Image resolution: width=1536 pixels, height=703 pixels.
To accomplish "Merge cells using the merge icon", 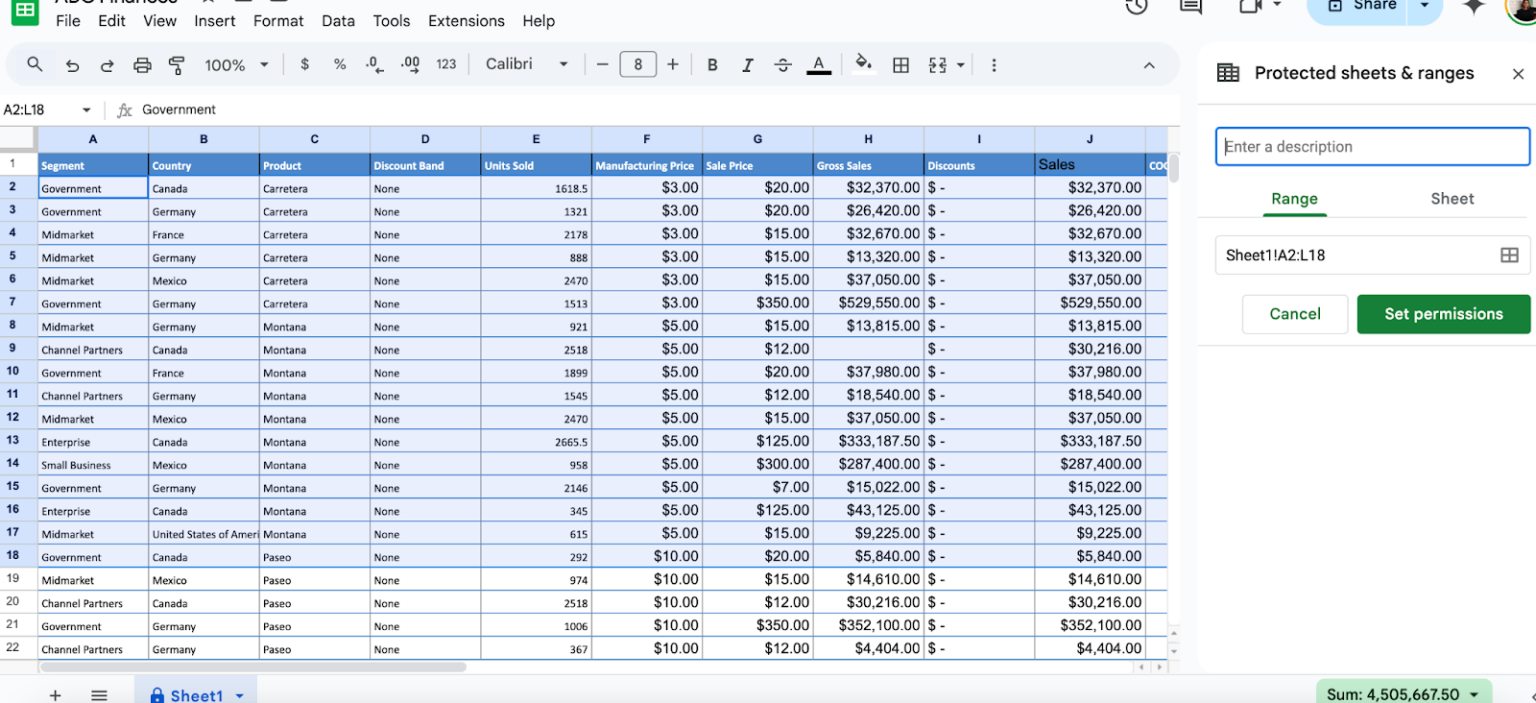I will (941, 64).
